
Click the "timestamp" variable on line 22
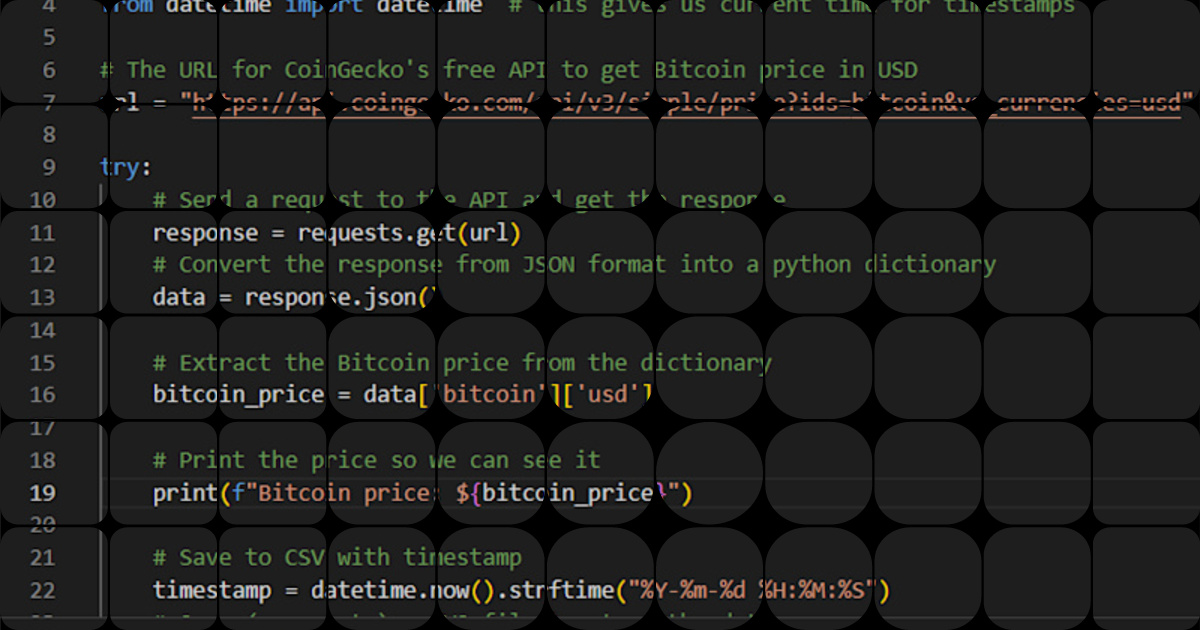(212, 590)
